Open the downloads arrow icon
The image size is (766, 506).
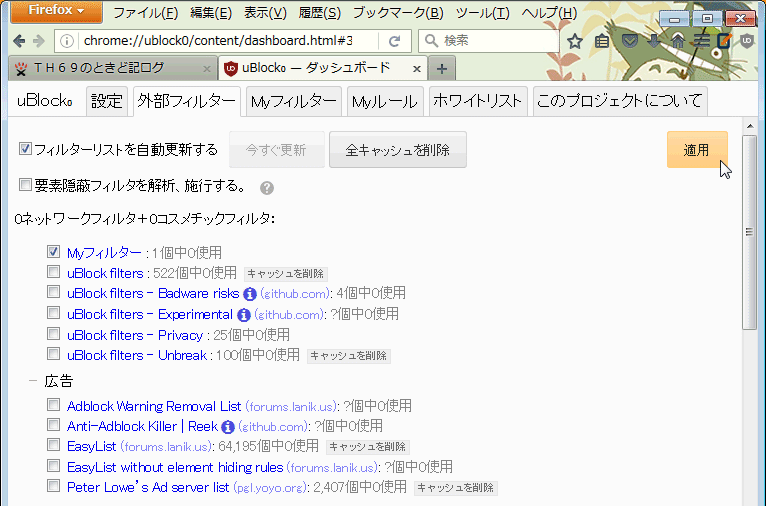coord(654,41)
